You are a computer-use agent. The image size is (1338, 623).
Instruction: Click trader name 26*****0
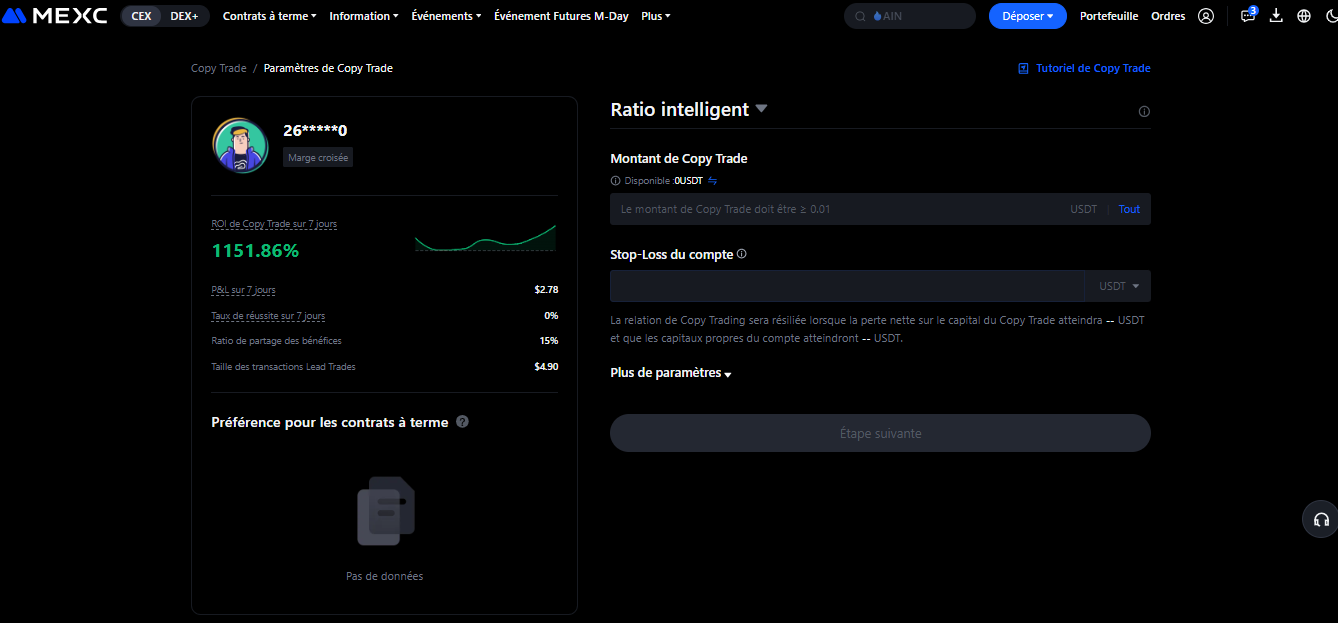315,130
